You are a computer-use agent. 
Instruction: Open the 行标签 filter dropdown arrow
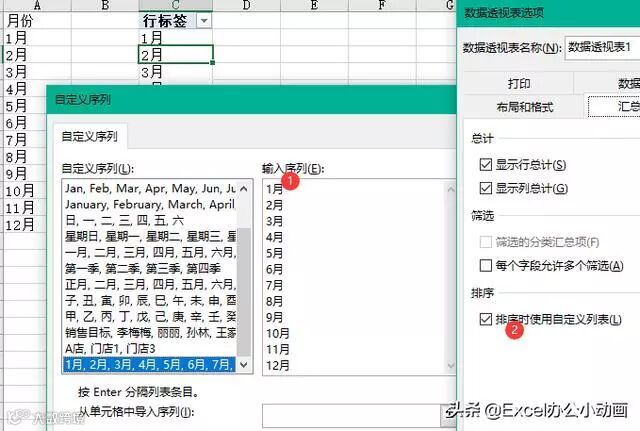(x=204, y=20)
